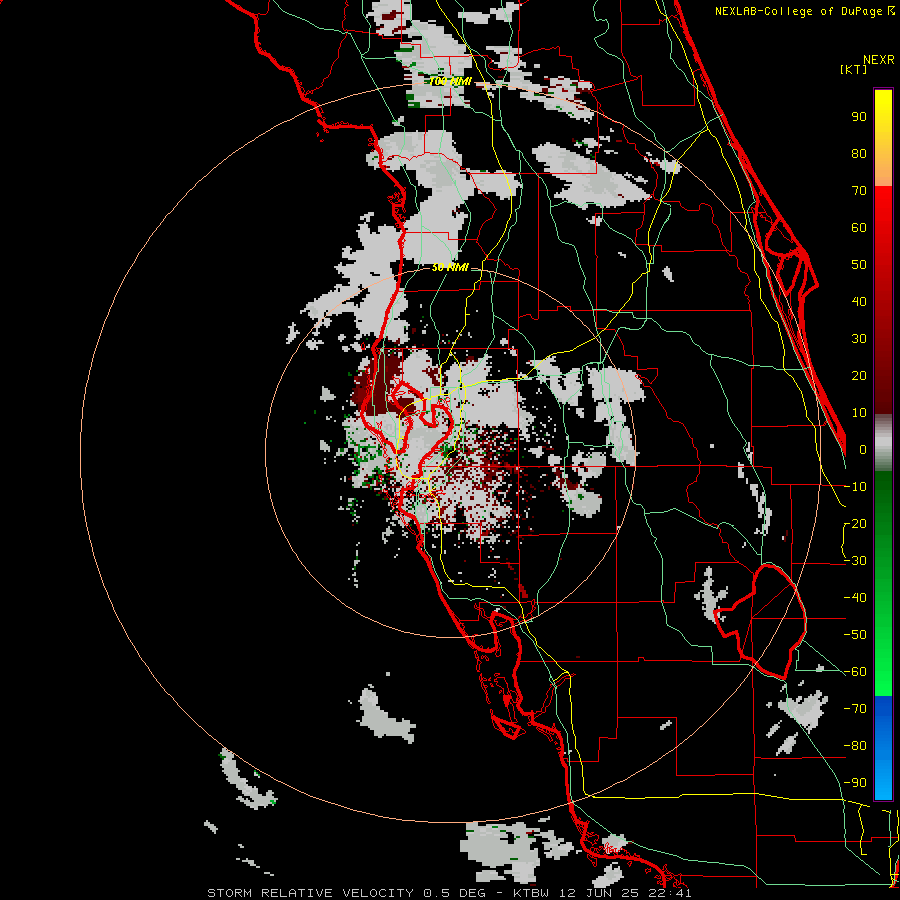Click the -80 value on the velocity scale
Image resolution: width=900 pixels, height=900 pixels.
click(x=855, y=746)
